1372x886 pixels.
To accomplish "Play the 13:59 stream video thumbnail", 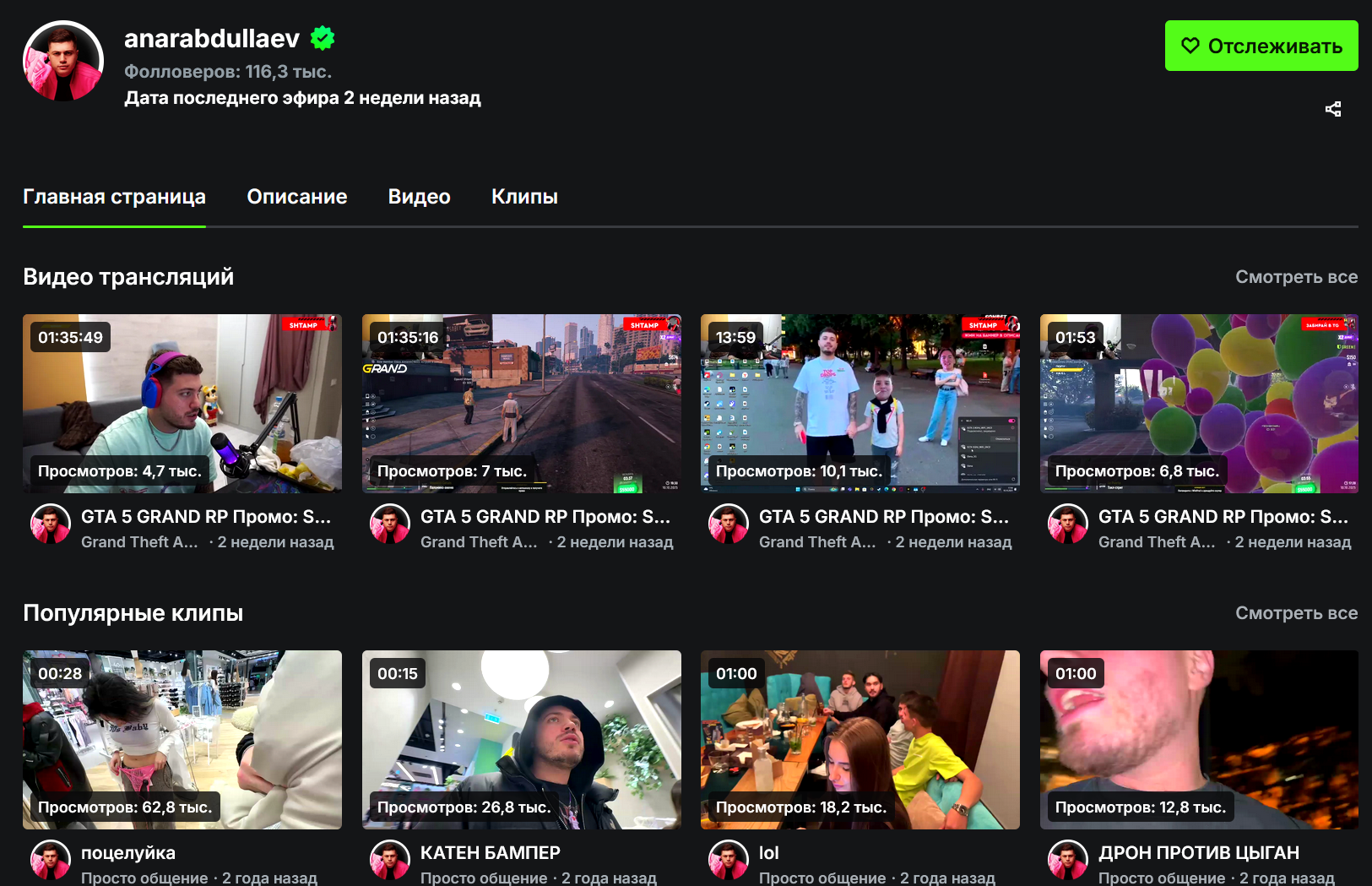I will pyautogui.click(x=860, y=404).
